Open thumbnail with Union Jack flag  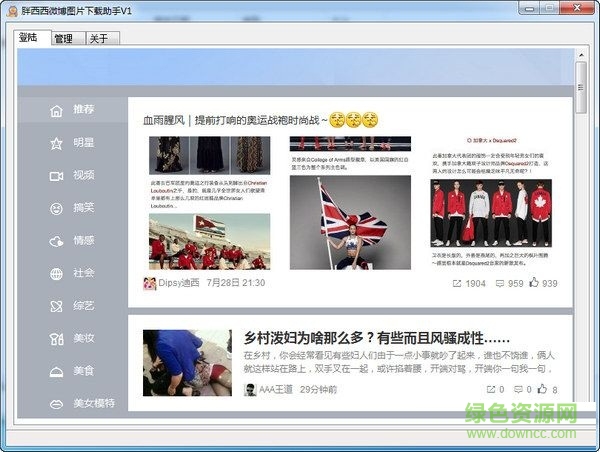pos(350,222)
